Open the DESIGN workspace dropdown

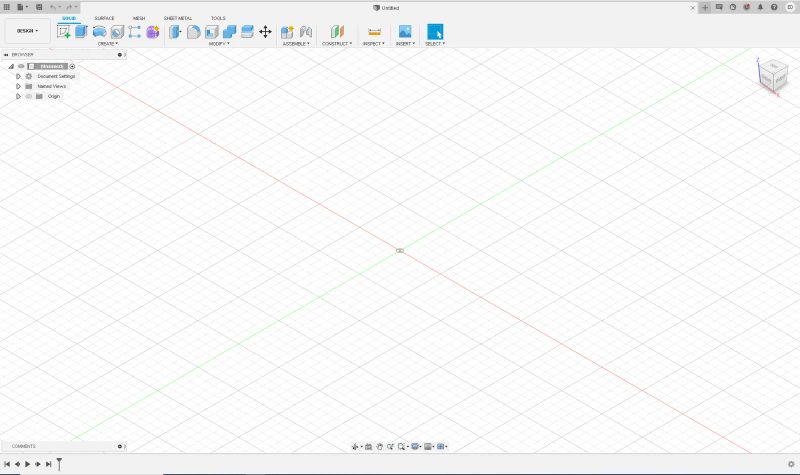[28, 31]
